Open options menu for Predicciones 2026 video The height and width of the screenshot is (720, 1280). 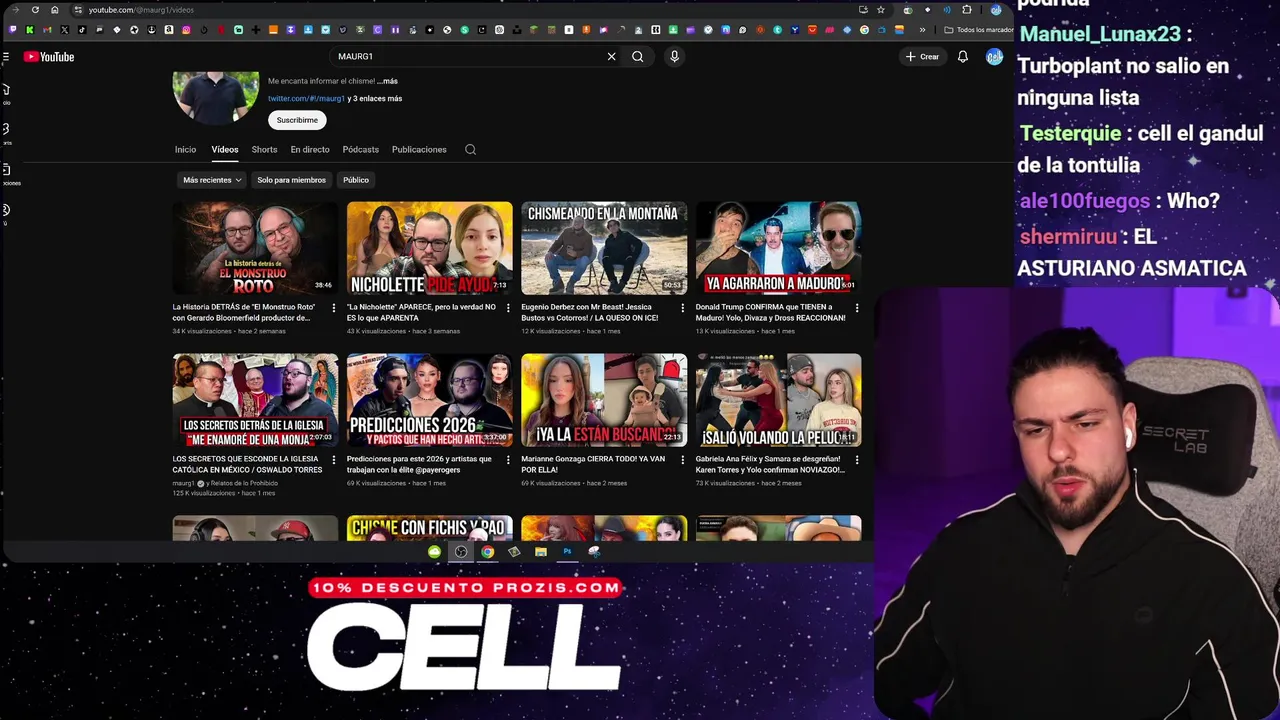point(507,460)
